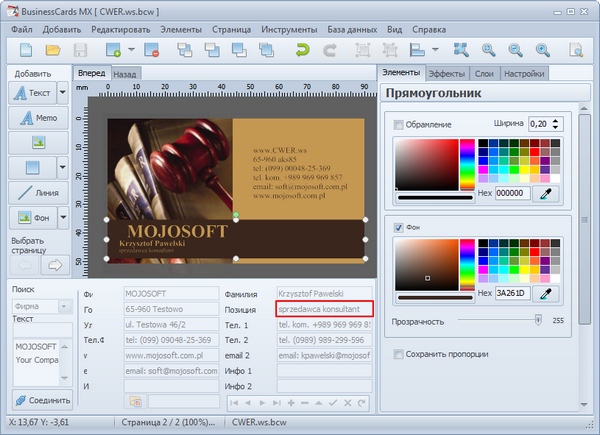Enable the Обрамление checkbox
The height and width of the screenshot is (435, 600).
point(399,124)
